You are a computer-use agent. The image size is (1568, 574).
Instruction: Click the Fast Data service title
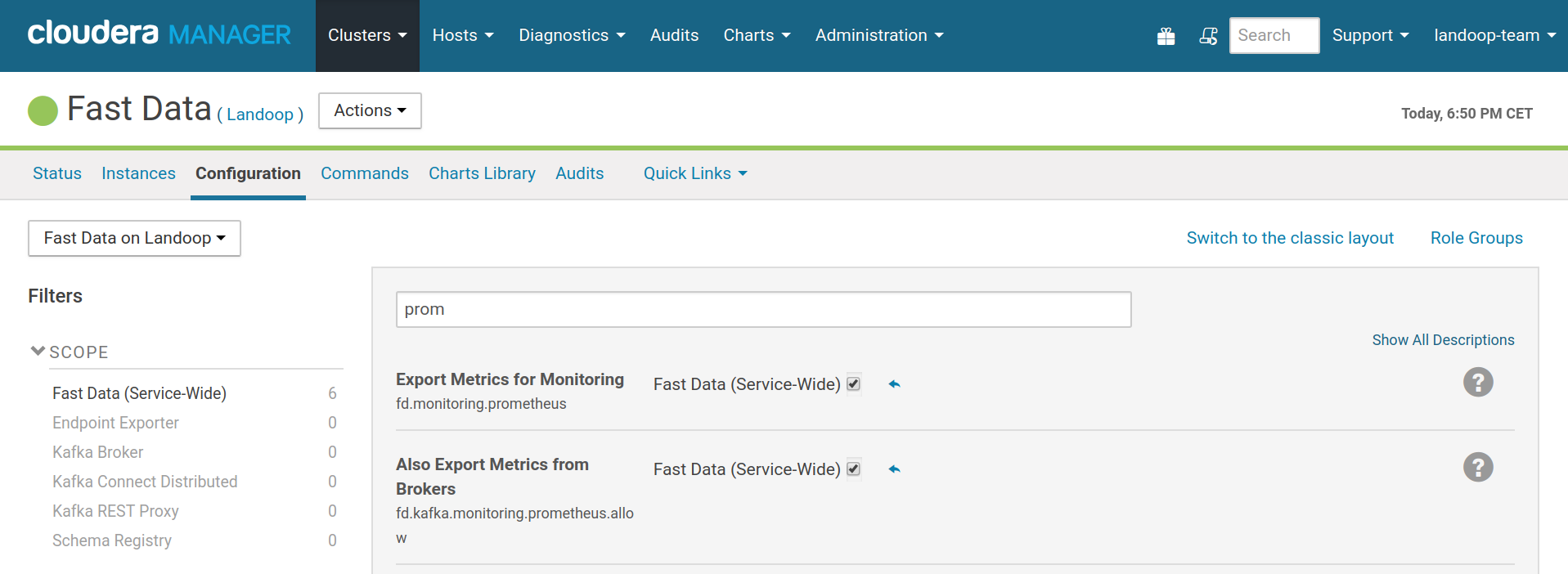139,109
